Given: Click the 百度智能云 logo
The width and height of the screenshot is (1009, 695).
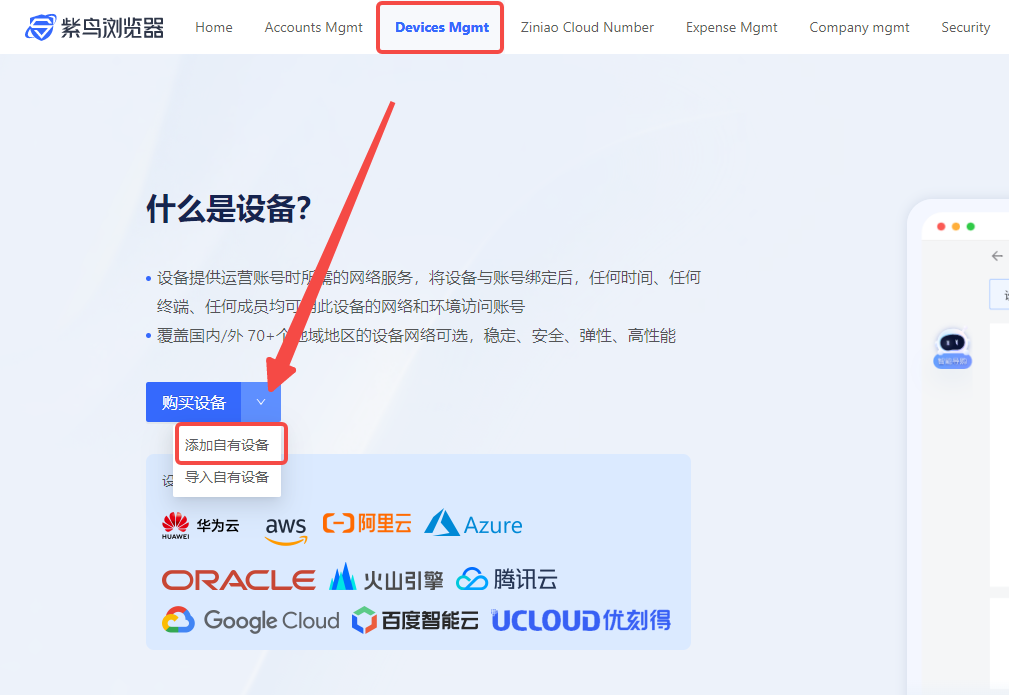Looking at the screenshot, I should point(415,620).
